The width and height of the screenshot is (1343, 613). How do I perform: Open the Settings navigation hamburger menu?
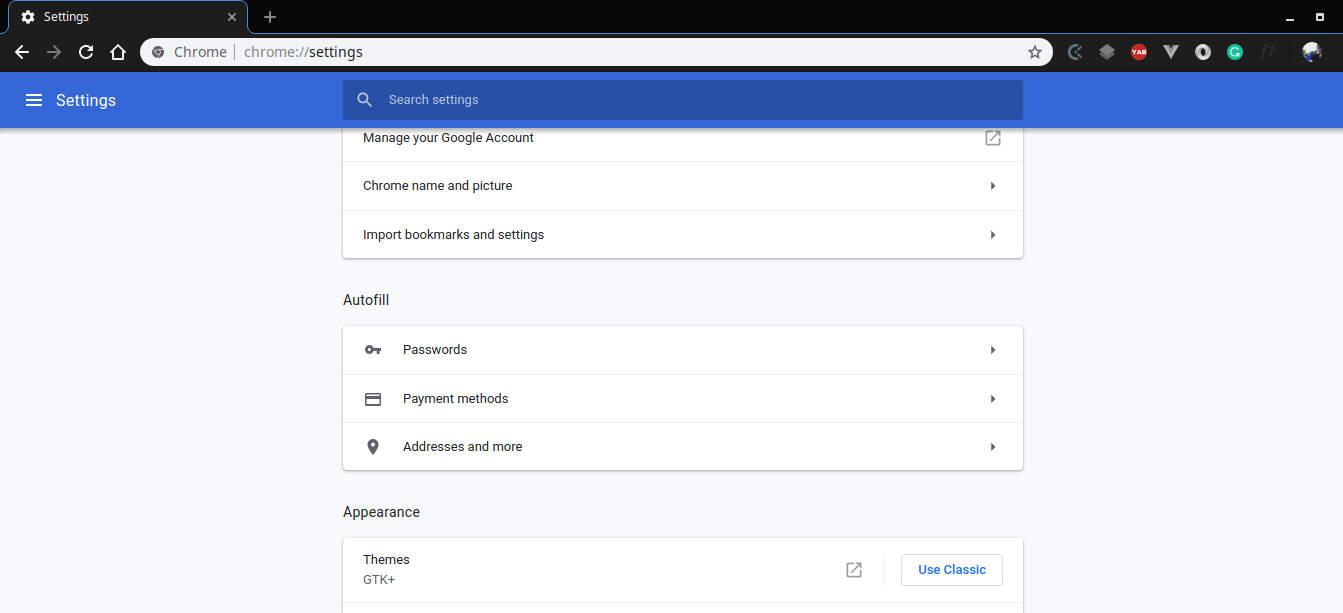pos(34,100)
